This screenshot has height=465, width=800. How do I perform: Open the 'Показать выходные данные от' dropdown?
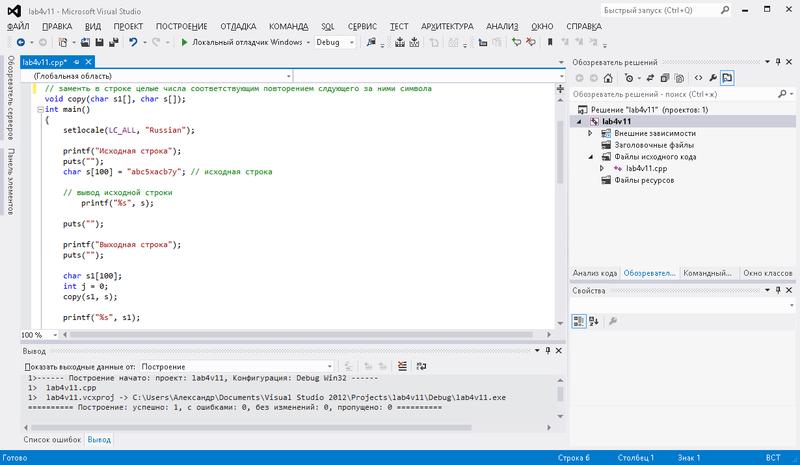click(x=236, y=367)
